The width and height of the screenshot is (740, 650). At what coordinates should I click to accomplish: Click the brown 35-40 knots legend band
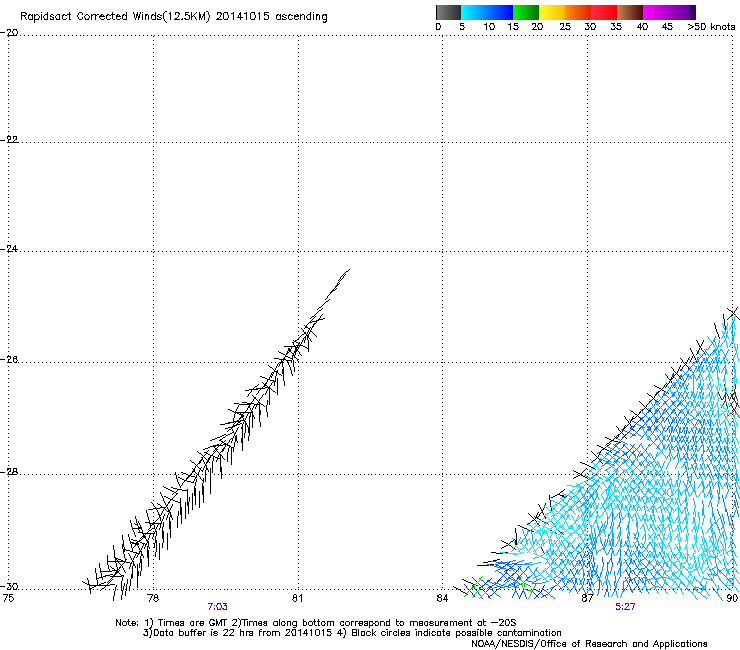pos(630,12)
